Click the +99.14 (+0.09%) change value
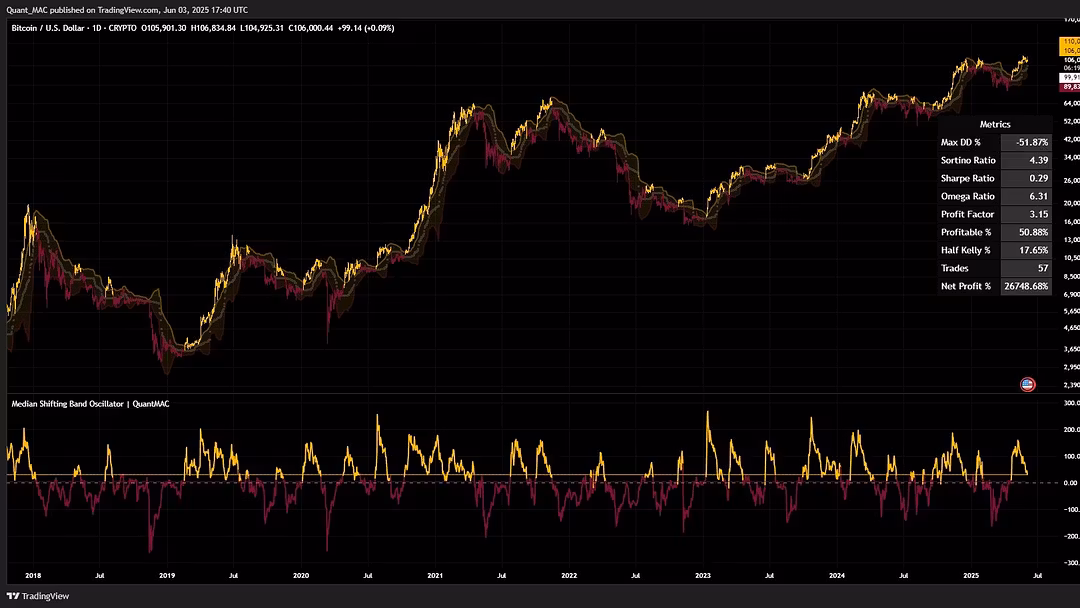Image resolution: width=1080 pixels, height=608 pixels. pos(366,28)
